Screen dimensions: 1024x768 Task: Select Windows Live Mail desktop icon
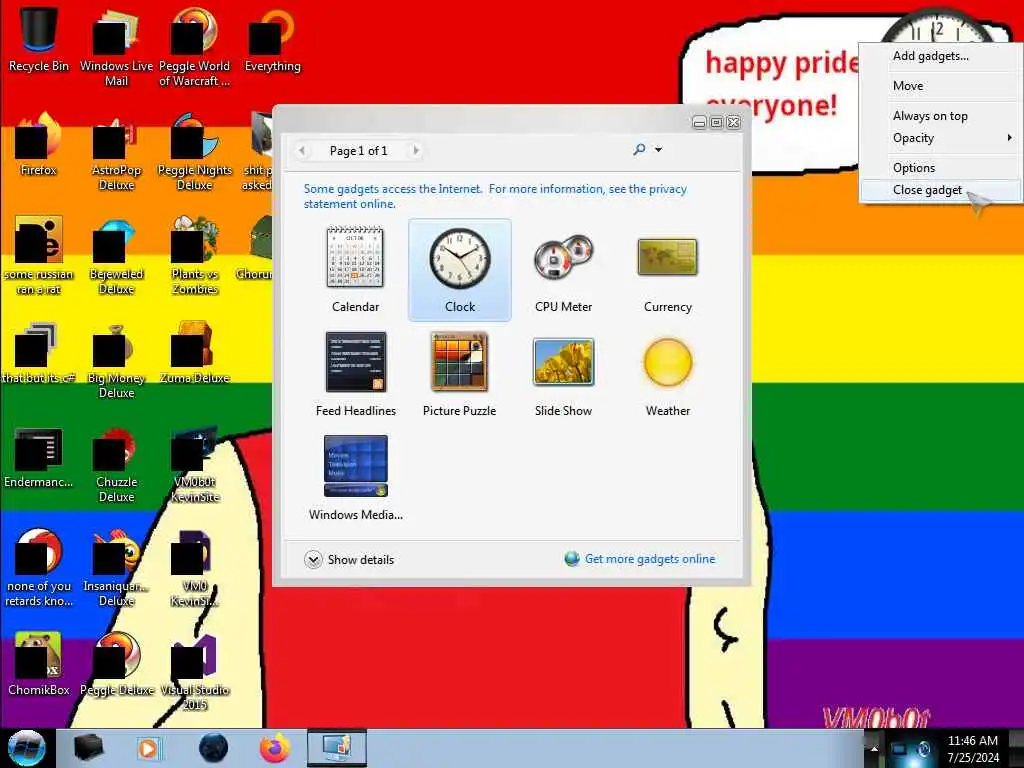(x=116, y=47)
